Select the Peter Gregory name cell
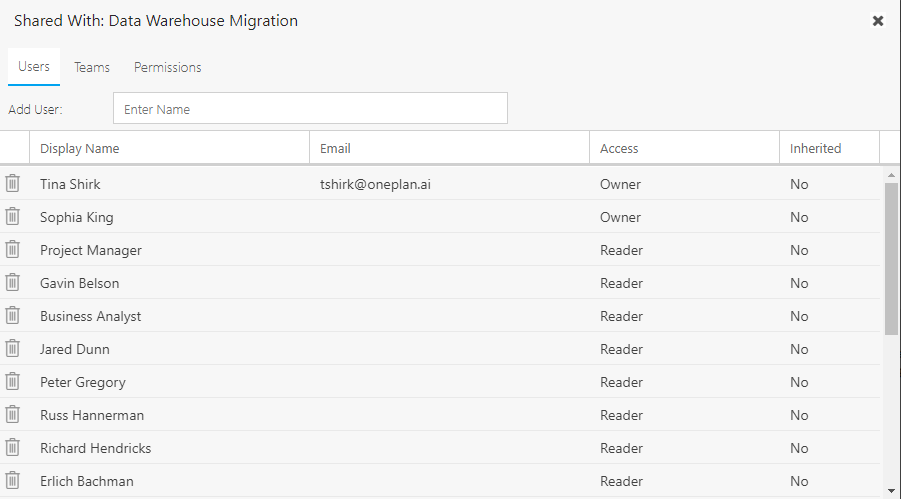This screenshot has width=901, height=499. [x=170, y=382]
